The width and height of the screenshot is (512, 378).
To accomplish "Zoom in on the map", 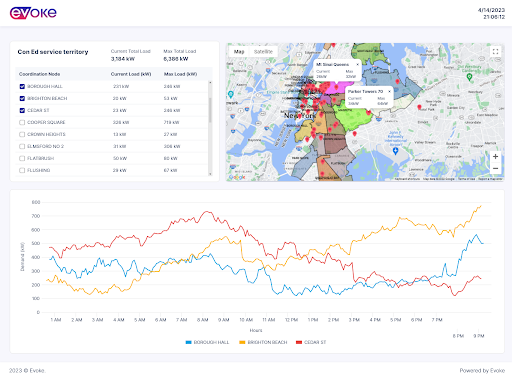I will tap(495, 156).
